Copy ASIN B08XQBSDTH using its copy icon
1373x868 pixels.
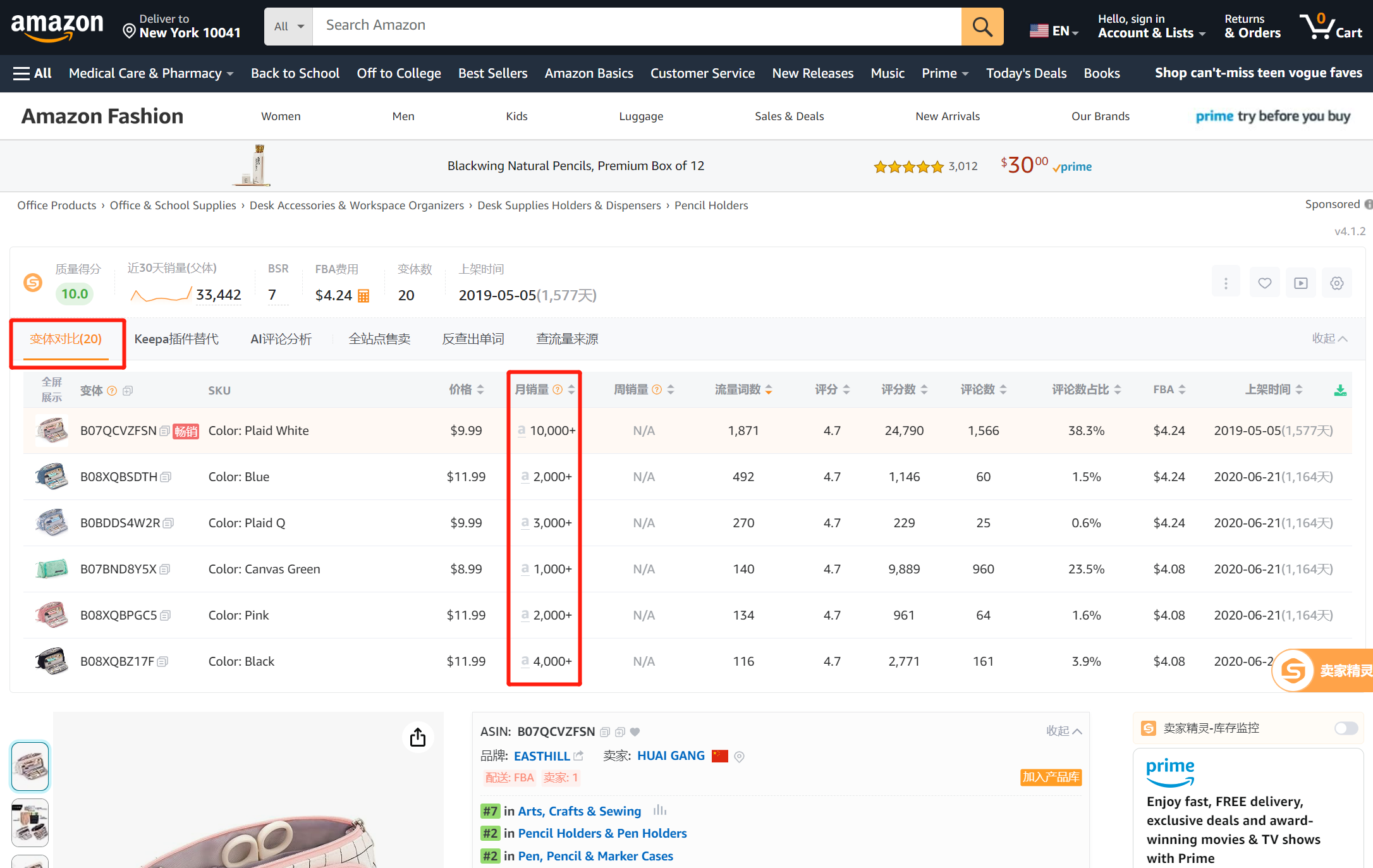[166, 477]
